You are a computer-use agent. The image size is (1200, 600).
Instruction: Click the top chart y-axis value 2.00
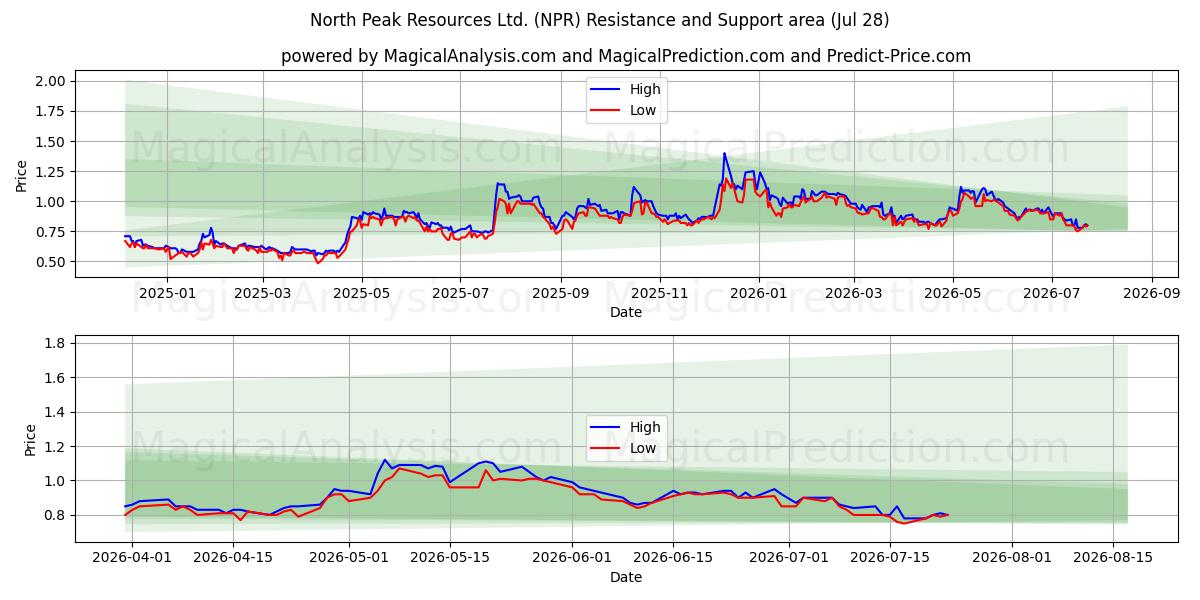pos(50,81)
